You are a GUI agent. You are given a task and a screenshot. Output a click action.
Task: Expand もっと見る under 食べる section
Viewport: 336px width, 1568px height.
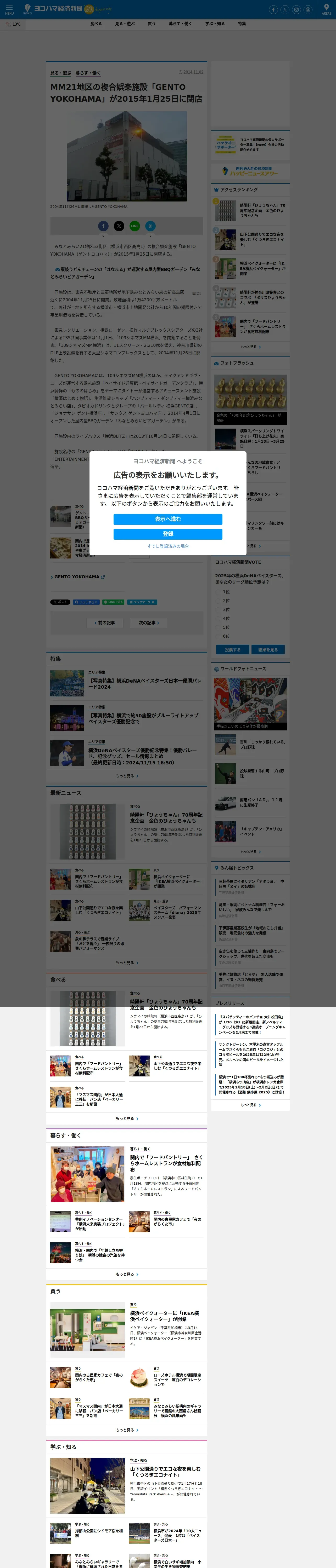(x=127, y=1118)
